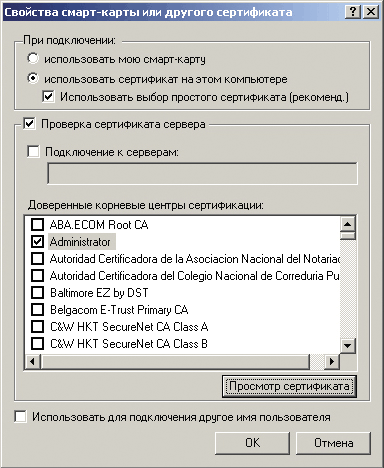
Task: Select 'использовать сертификат на этом компьютере' option
Action: click(33, 79)
